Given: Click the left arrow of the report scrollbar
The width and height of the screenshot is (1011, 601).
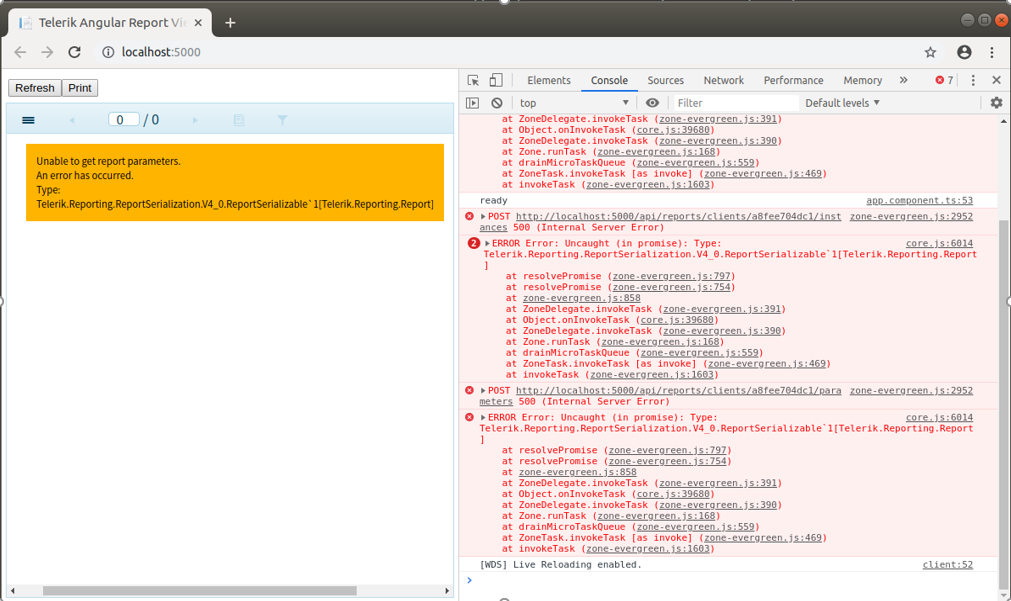Looking at the screenshot, I should tap(12, 591).
